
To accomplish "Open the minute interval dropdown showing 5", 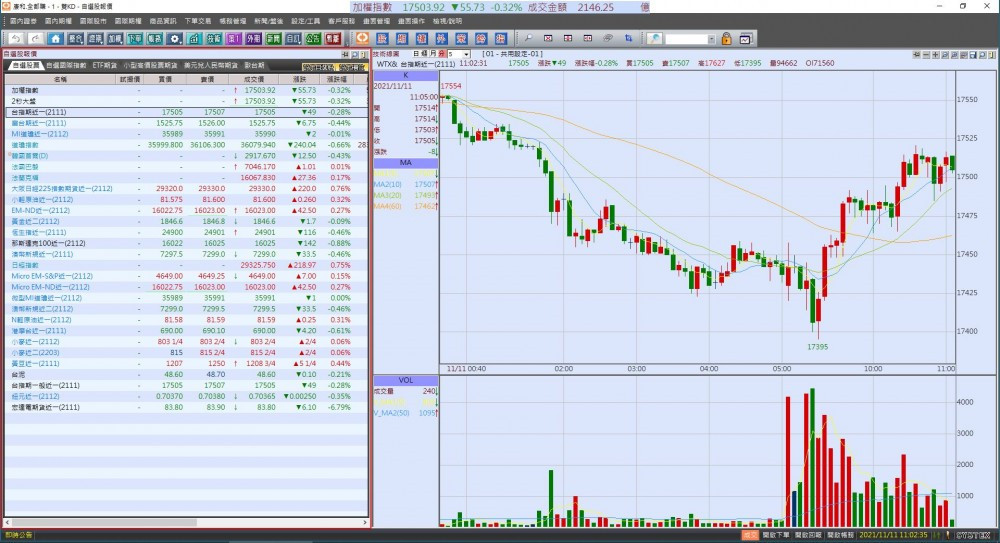I will click(x=465, y=53).
